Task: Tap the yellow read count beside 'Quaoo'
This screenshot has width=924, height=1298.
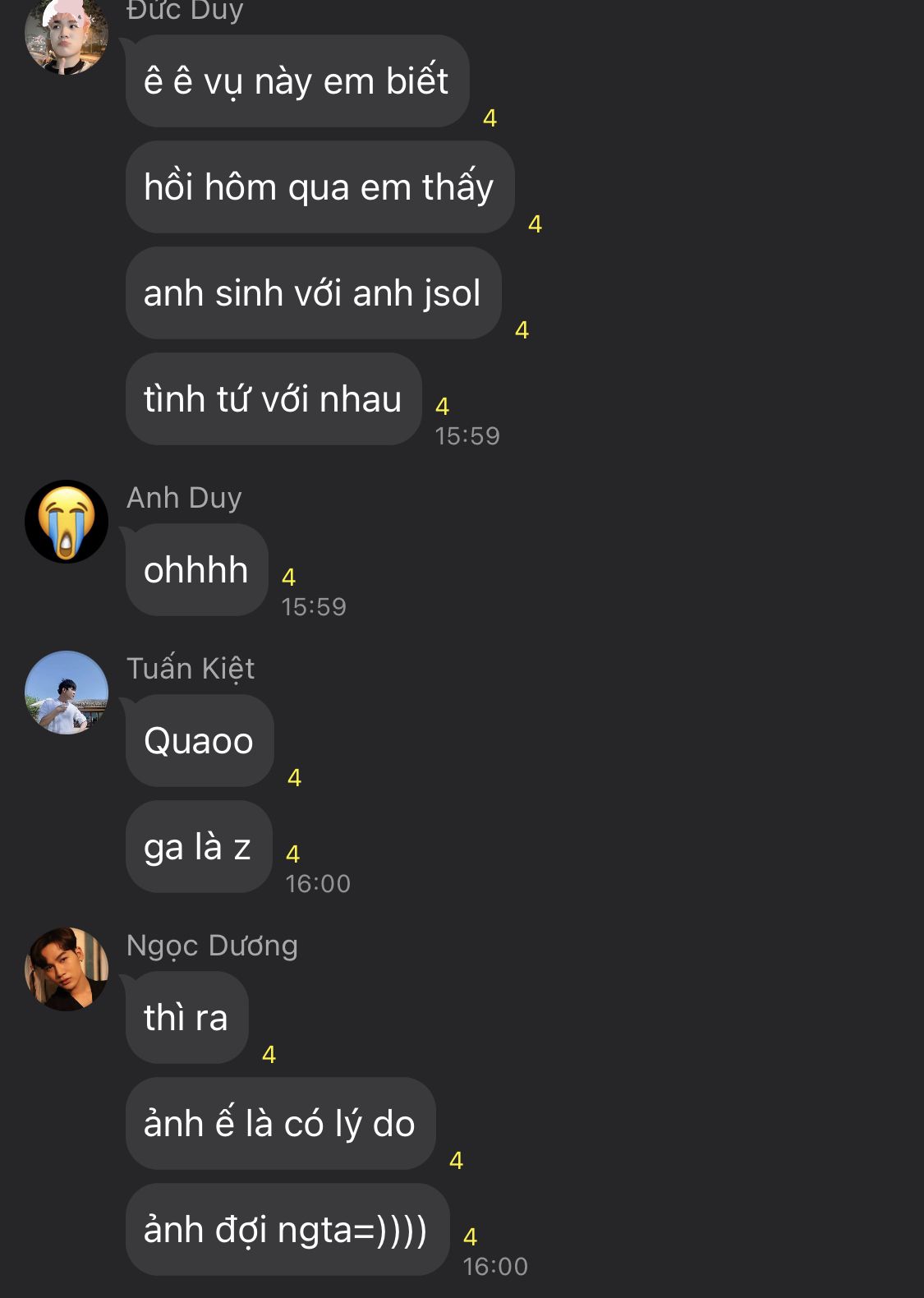Action: (294, 778)
